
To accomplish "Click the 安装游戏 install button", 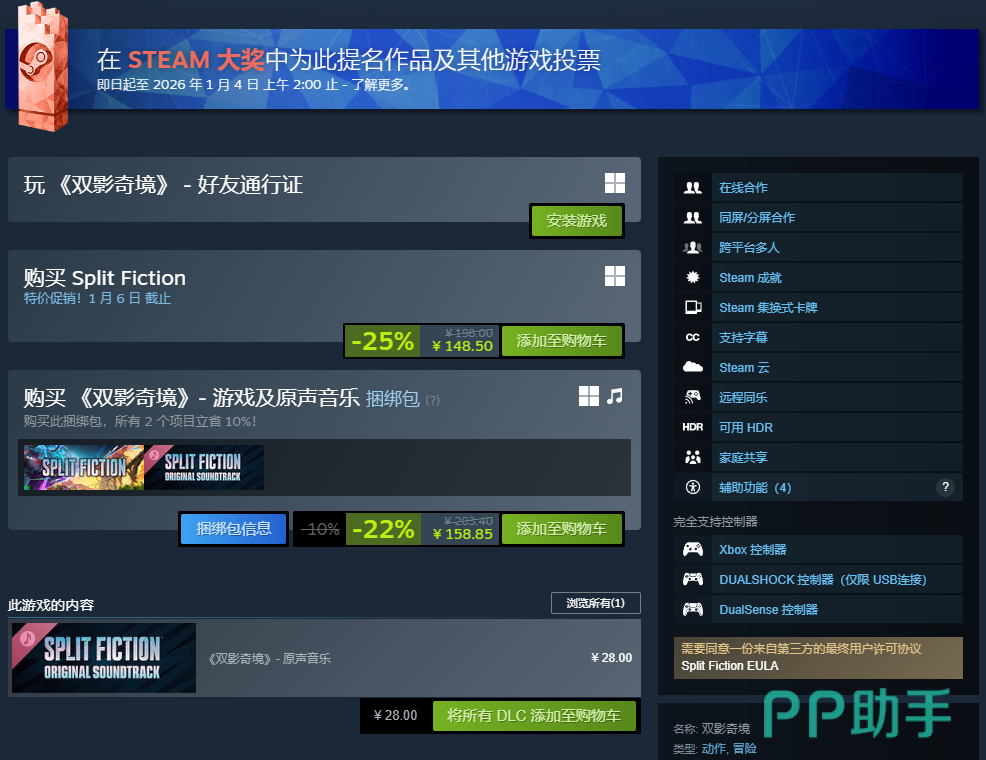I will [577, 221].
